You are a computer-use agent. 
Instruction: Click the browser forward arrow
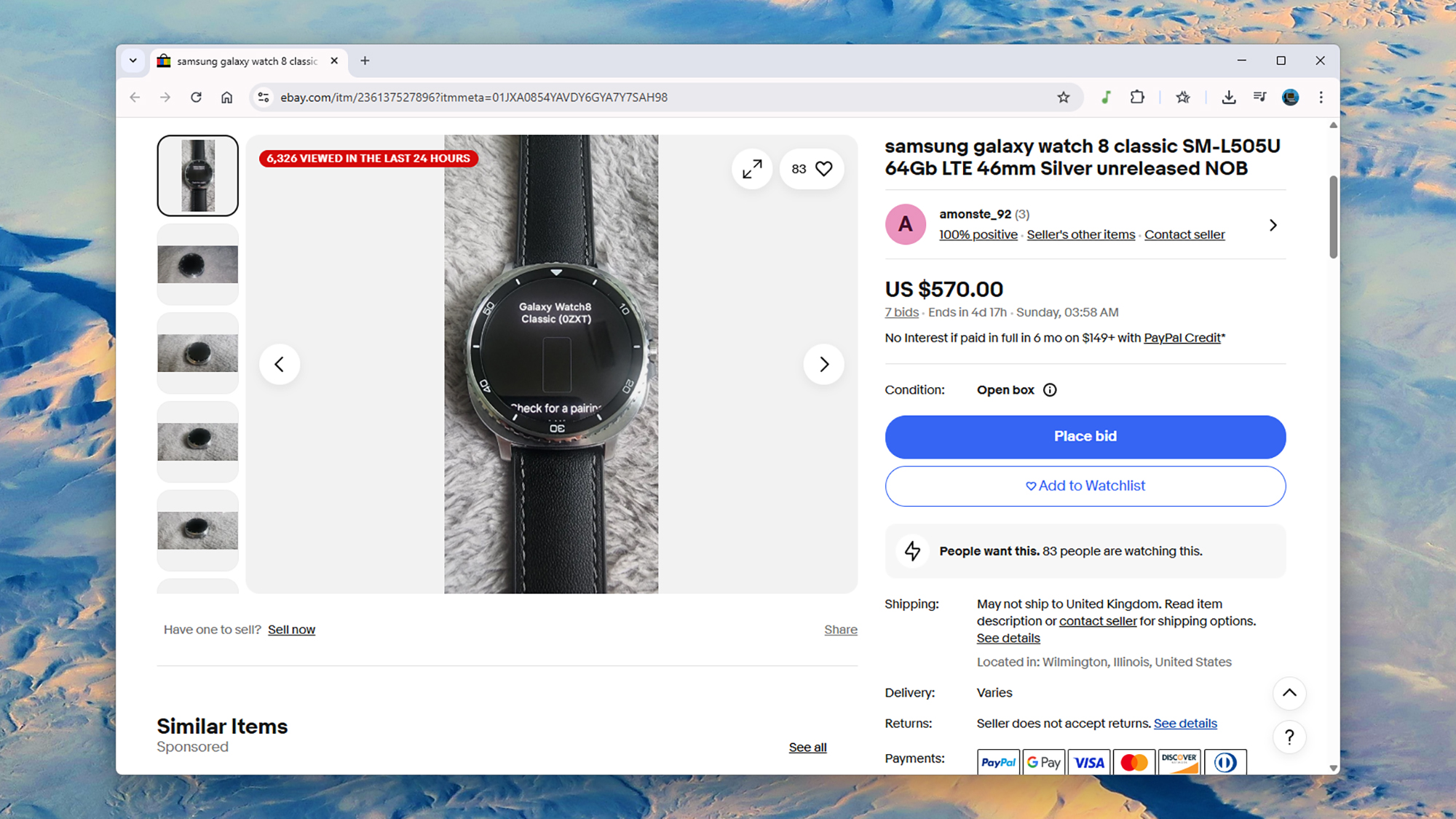click(165, 97)
